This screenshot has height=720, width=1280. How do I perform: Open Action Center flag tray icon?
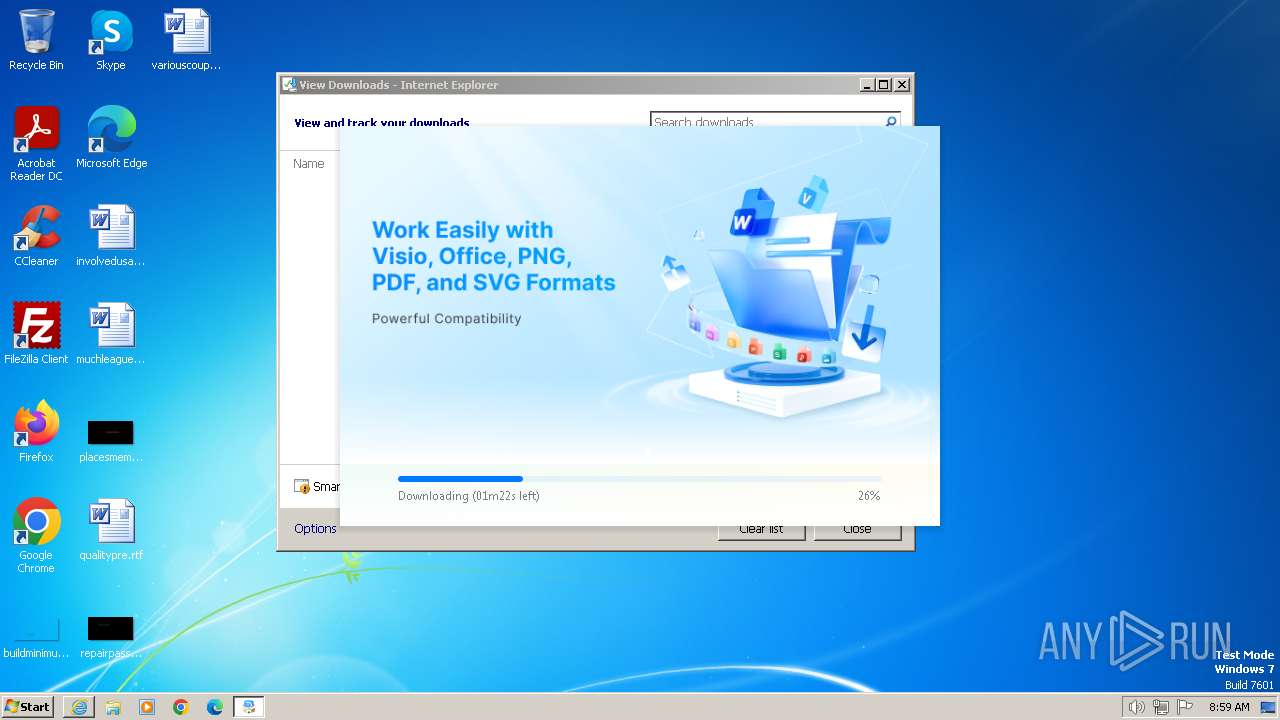(x=1185, y=707)
